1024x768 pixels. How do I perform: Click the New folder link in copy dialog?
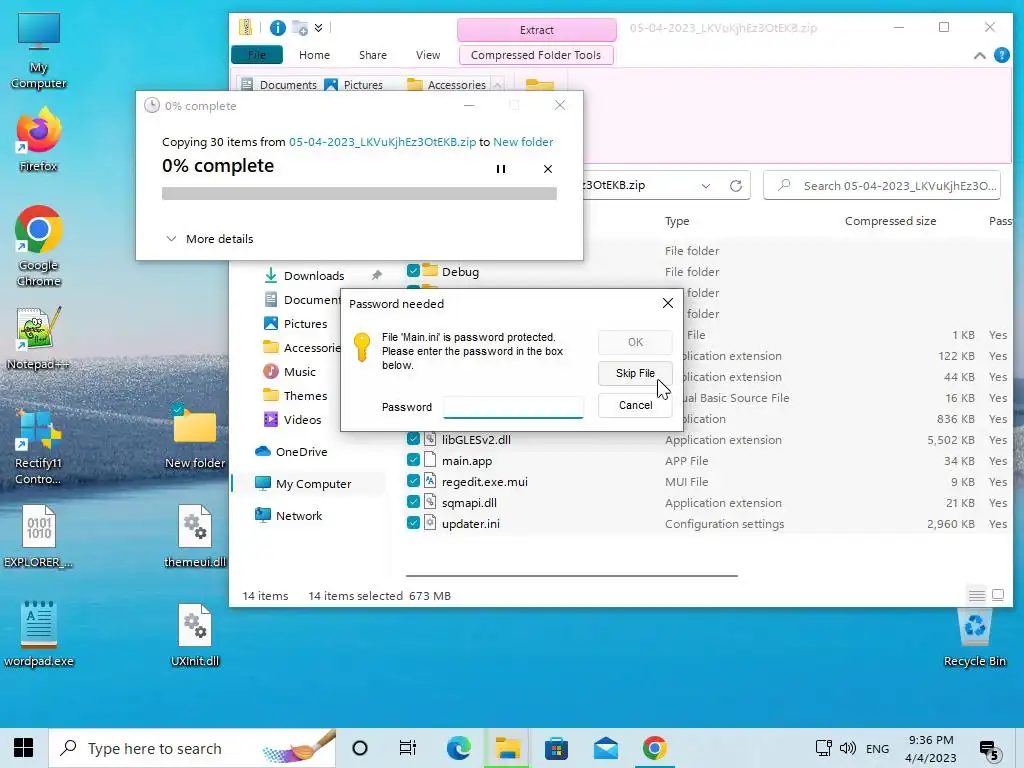coord(522,142)
